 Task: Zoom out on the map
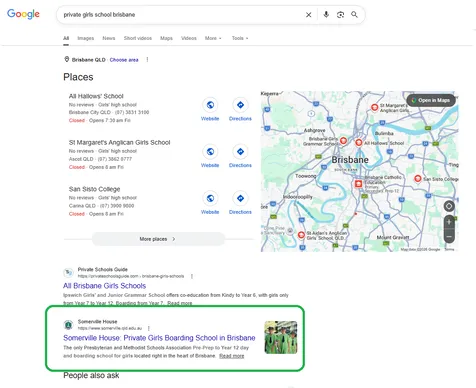(x=449, y=237)
